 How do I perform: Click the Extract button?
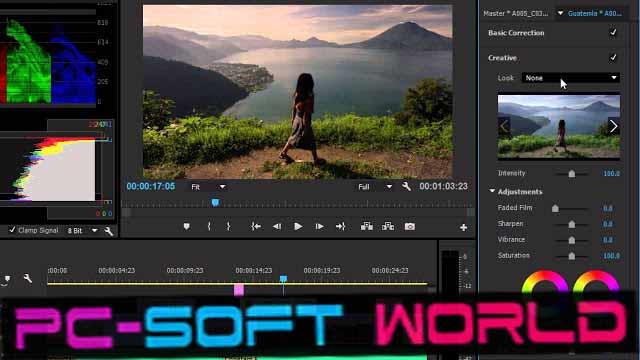pos(388,226)
